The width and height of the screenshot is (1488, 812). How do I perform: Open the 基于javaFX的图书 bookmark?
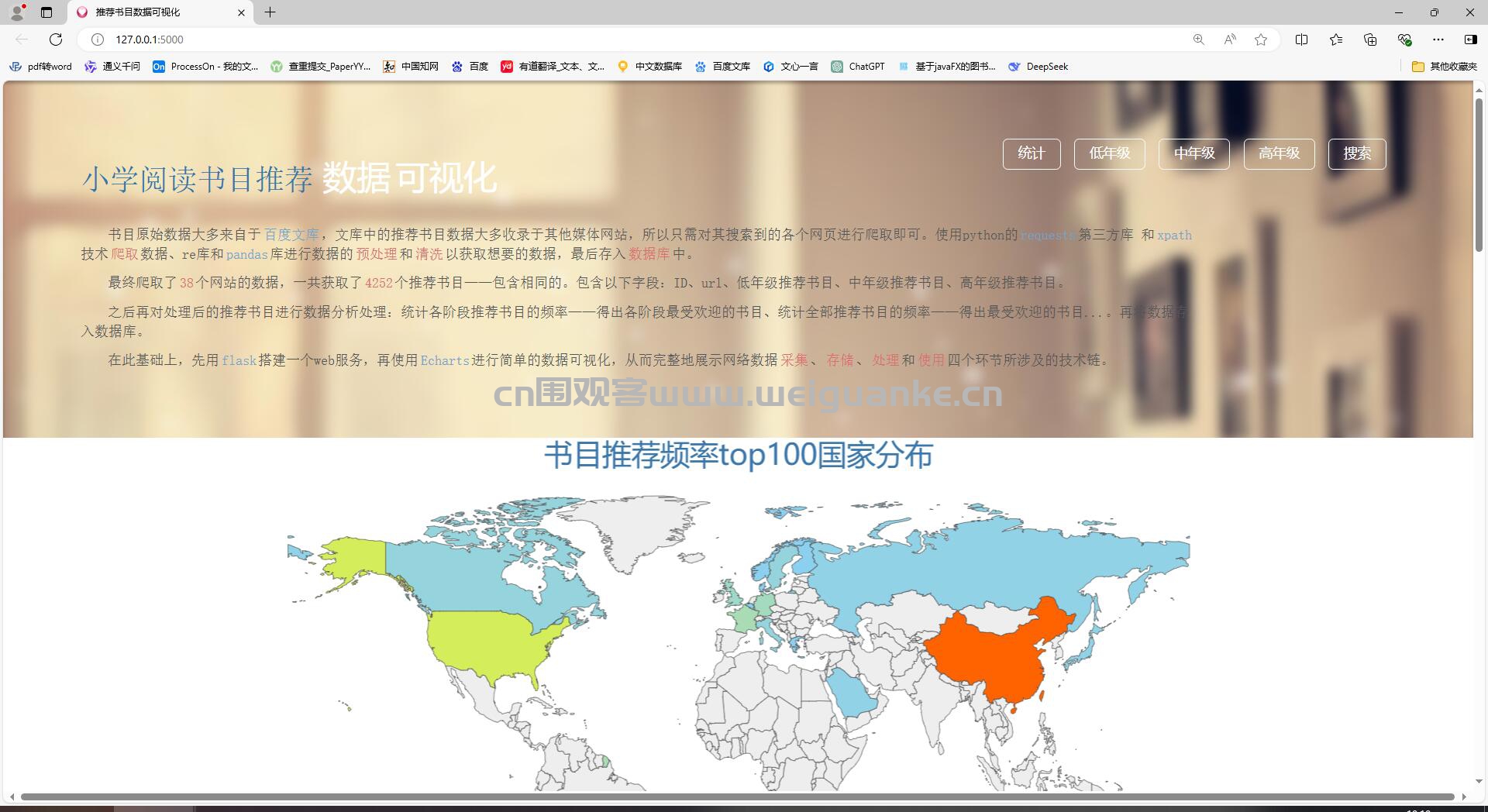(x=947, y=67)
